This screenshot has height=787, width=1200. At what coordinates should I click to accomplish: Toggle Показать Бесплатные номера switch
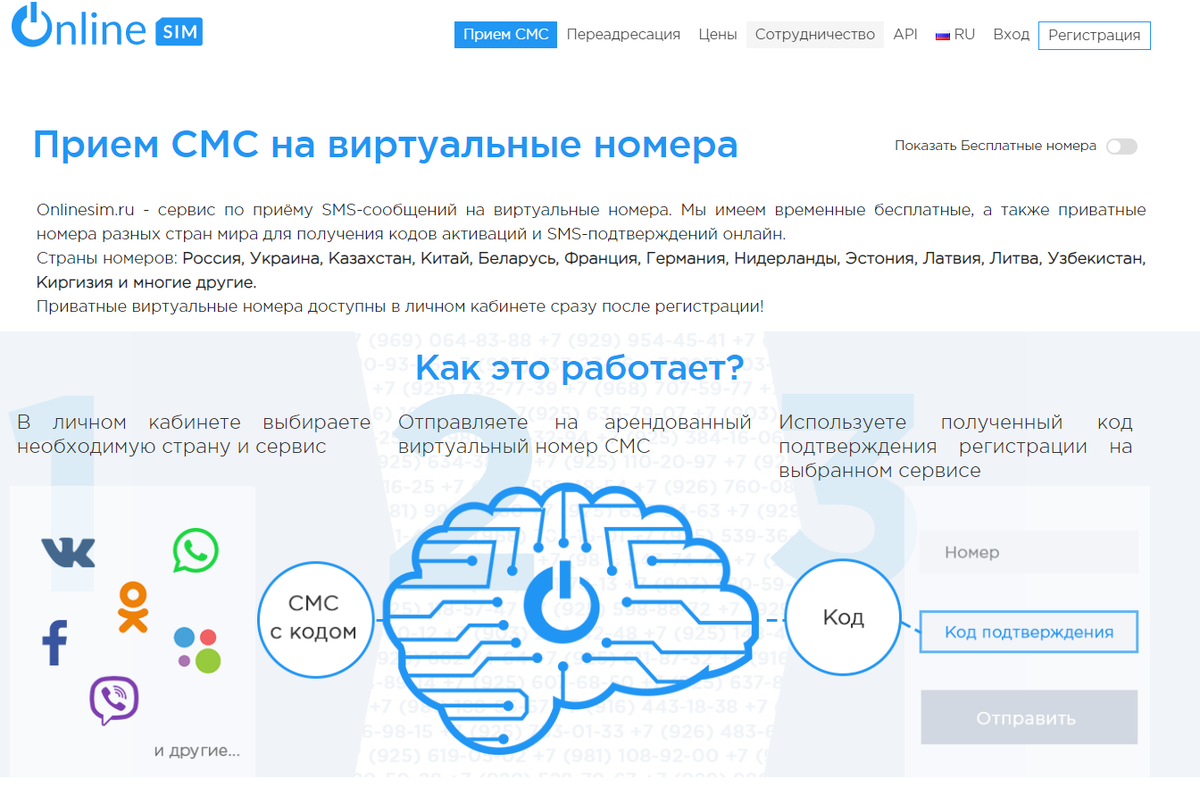tap(1121, 146)
